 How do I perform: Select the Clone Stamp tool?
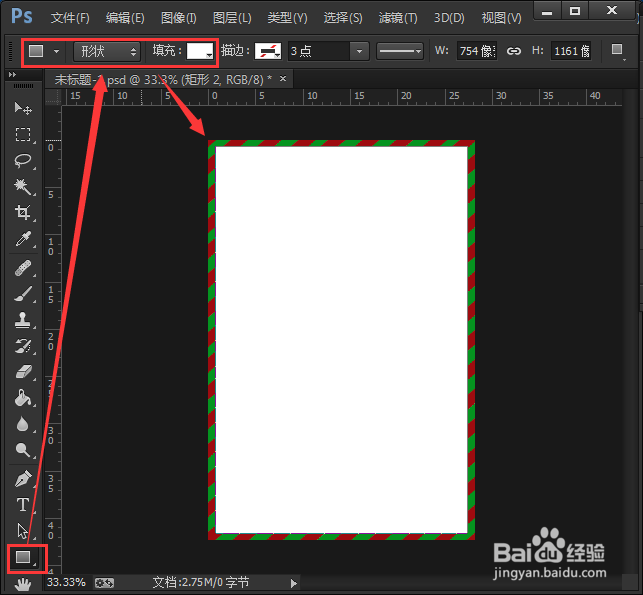23,320
